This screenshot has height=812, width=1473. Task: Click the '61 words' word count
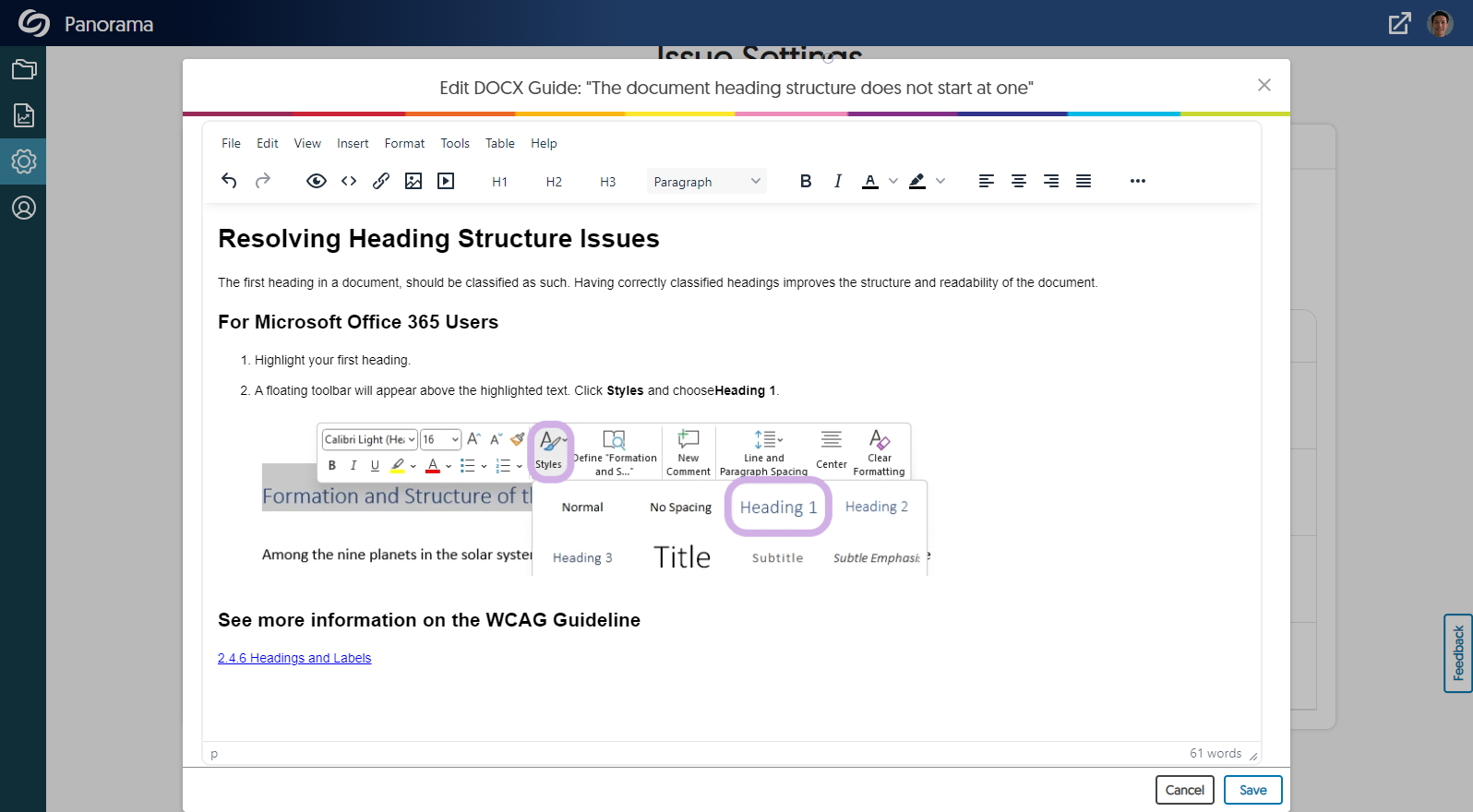click(1216, 753)
